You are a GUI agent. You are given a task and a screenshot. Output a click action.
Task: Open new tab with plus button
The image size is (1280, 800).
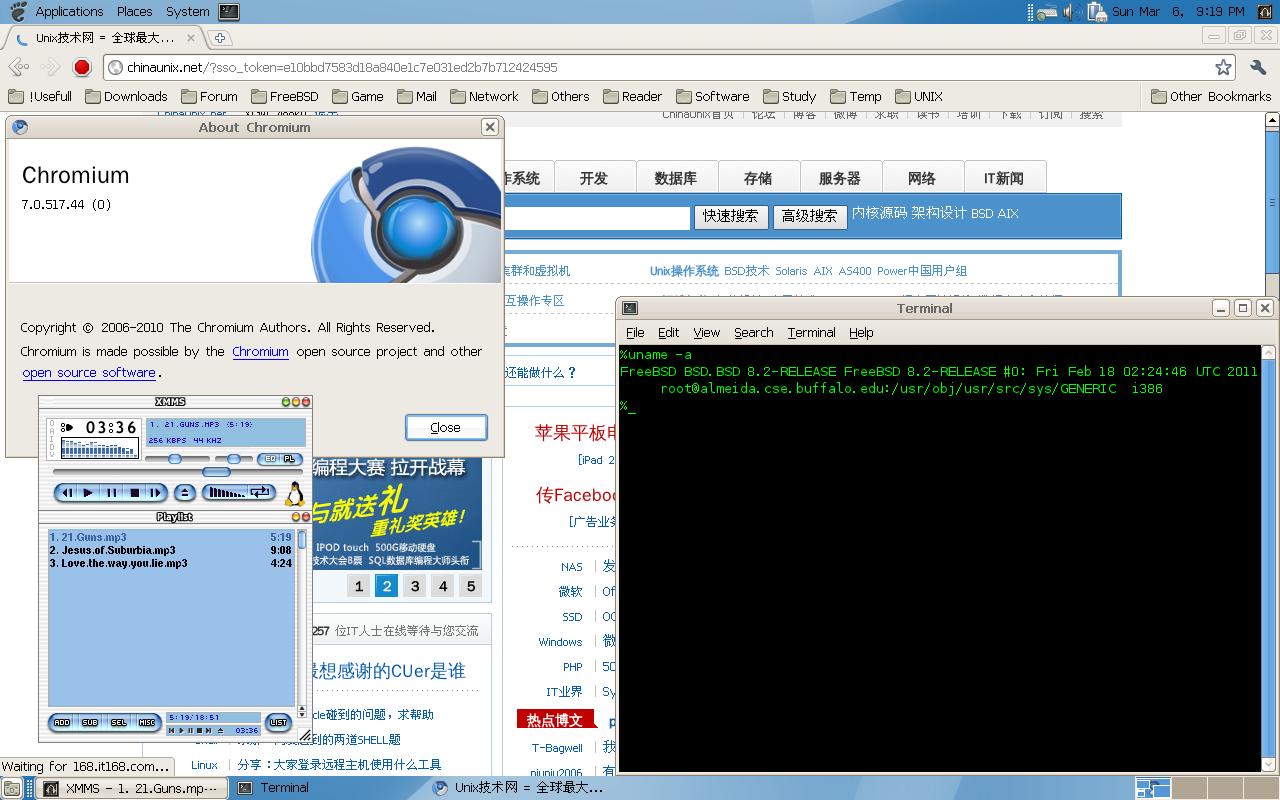pos(220,38)
